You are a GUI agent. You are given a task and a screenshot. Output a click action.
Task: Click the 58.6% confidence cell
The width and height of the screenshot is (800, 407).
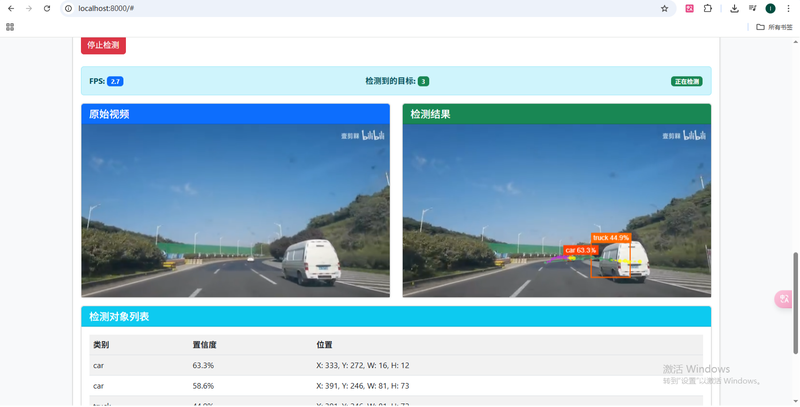(x=203, y=386)
